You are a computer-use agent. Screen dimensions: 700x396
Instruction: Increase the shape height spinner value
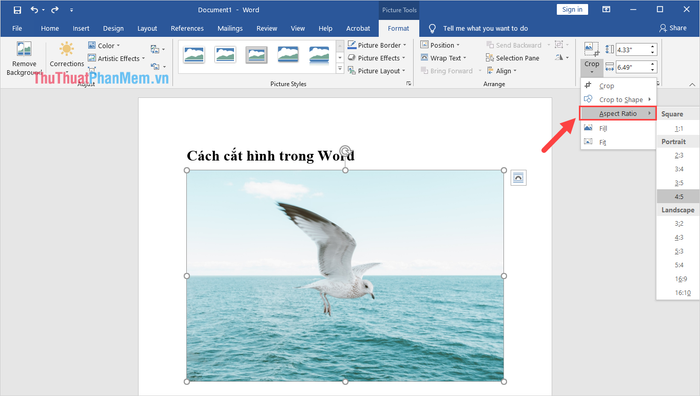[653, 46]
